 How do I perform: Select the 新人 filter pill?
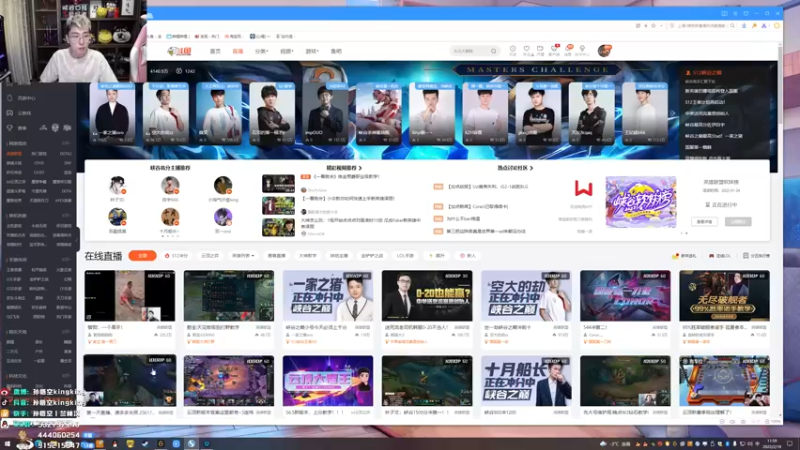click(468, 256)
